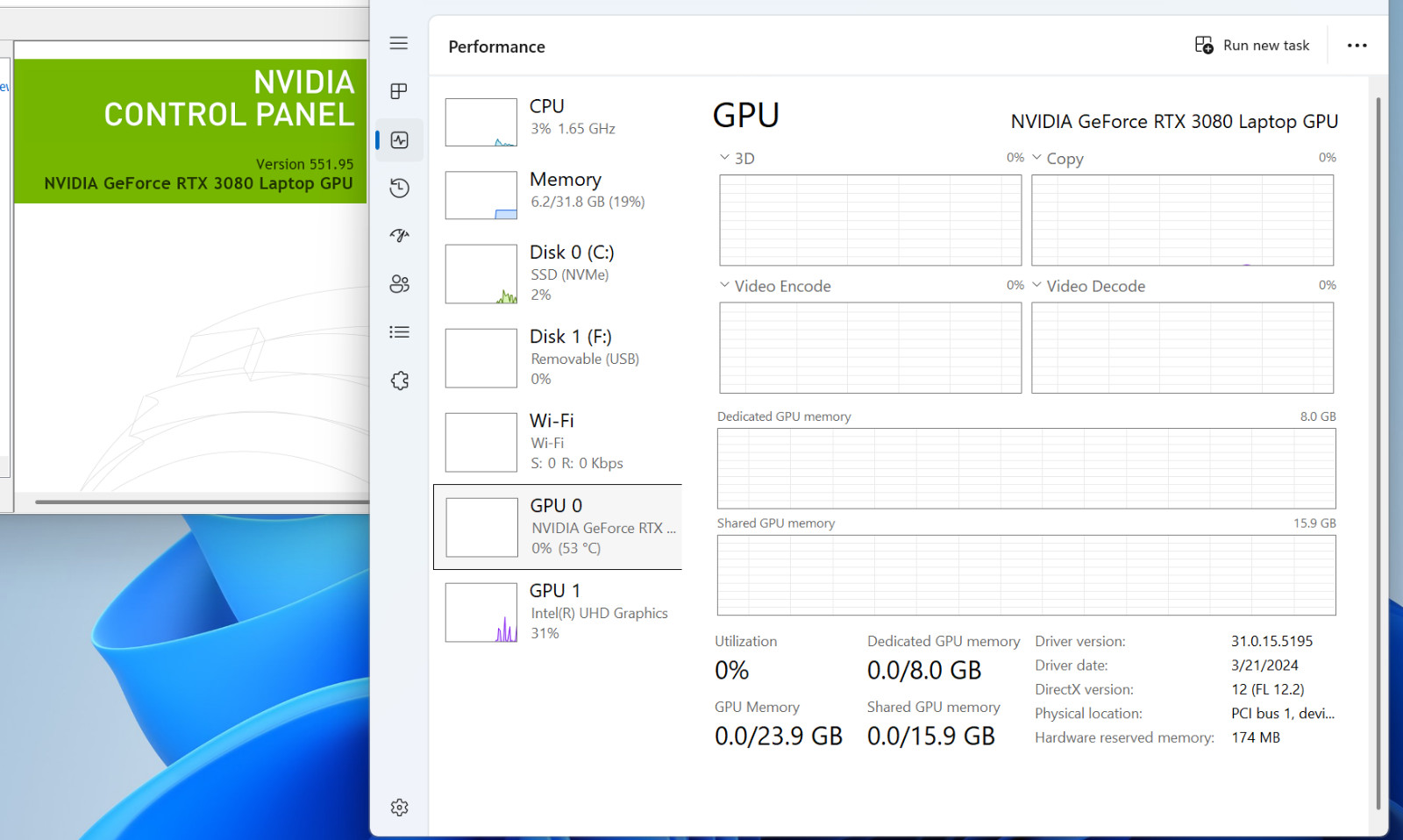
Task: Open the Task Manager hamburger navigation menu
Action: tap(399, 43)
